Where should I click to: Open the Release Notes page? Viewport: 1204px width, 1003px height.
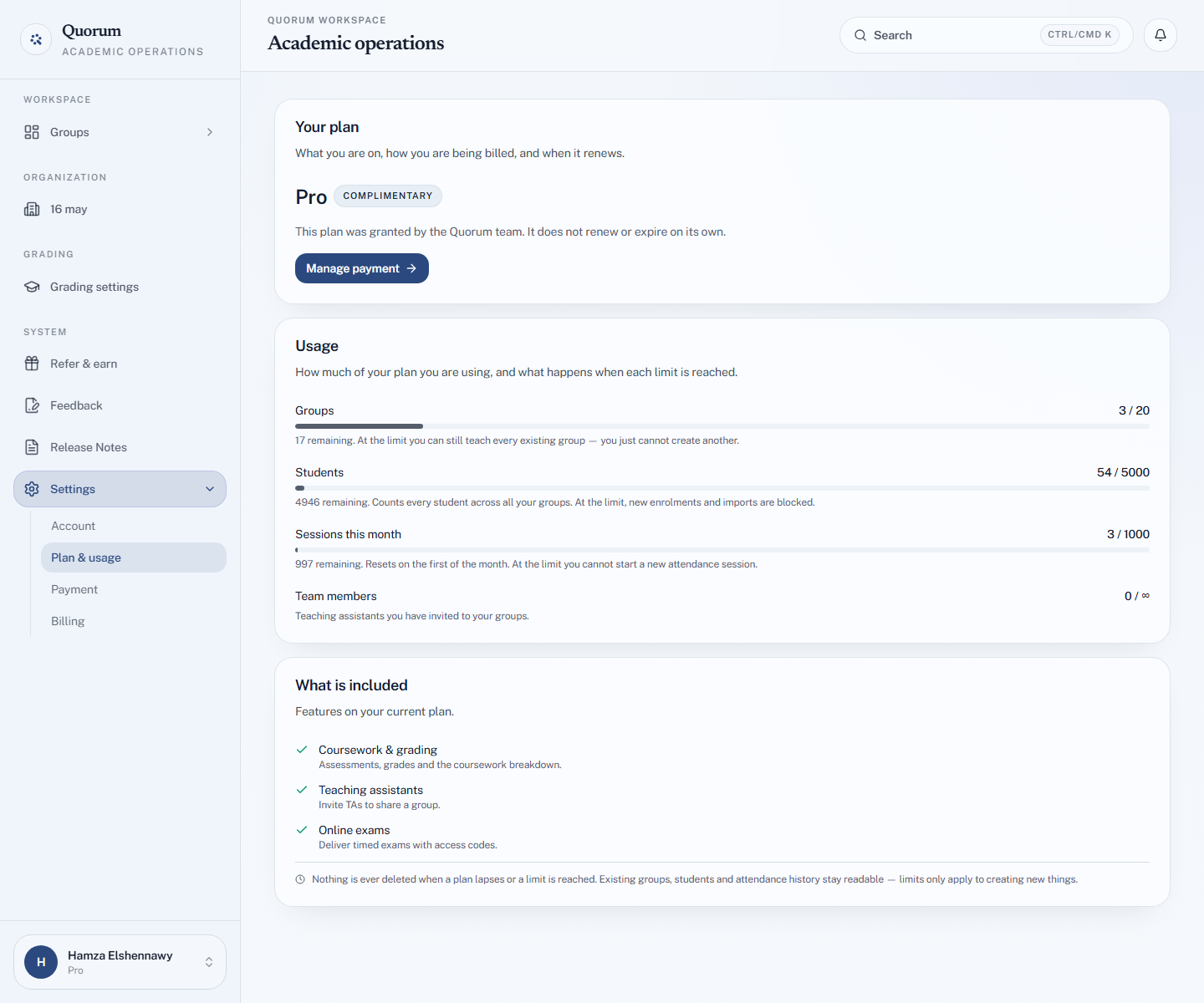point(120,447)
